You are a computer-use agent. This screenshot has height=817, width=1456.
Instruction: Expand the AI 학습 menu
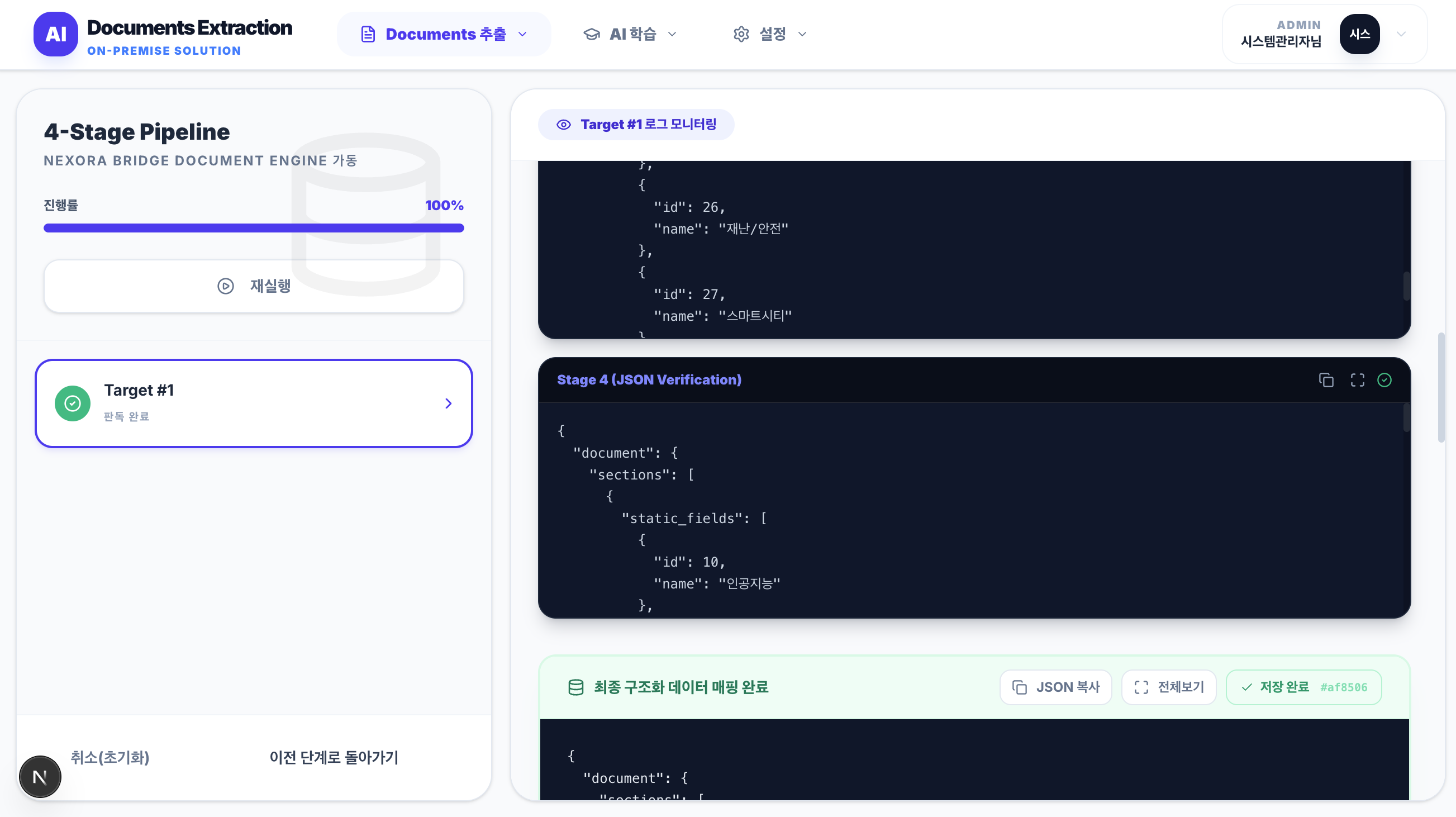pos(630,34)
